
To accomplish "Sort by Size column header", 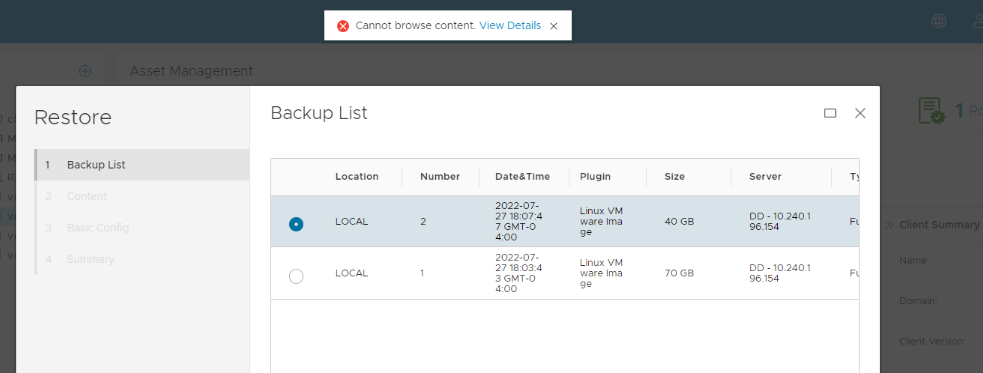I will (x=675, y=177).
